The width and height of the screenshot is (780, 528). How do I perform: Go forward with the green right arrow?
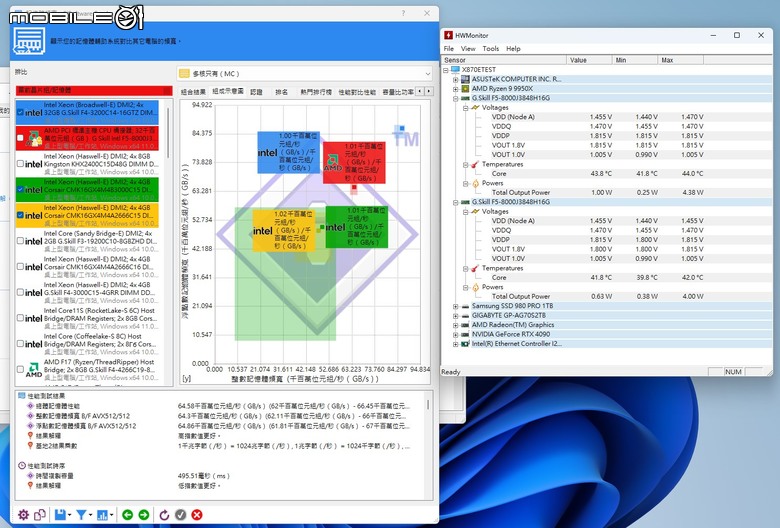(144, 515)
